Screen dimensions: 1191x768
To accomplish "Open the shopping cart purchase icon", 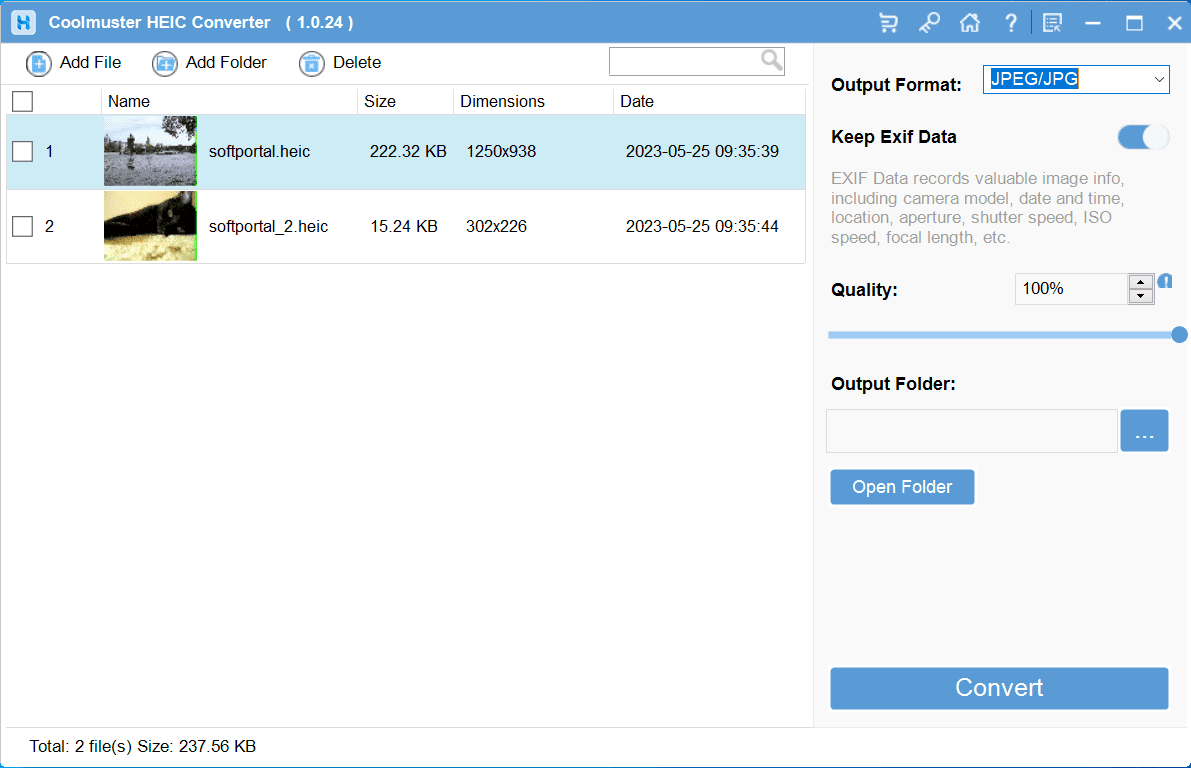I will click(888, 23).
